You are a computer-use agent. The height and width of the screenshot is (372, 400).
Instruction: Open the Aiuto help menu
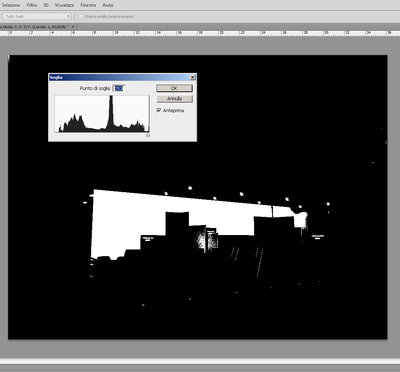(108, 5)
